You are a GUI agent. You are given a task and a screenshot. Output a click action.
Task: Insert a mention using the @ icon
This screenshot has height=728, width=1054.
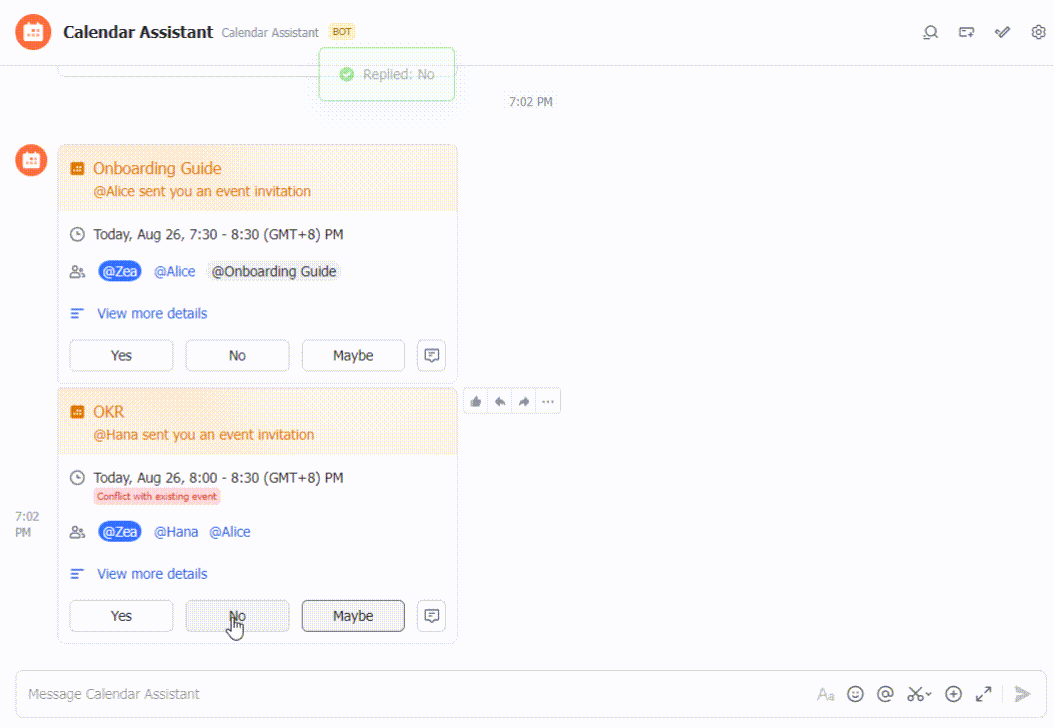pos(884,693)
